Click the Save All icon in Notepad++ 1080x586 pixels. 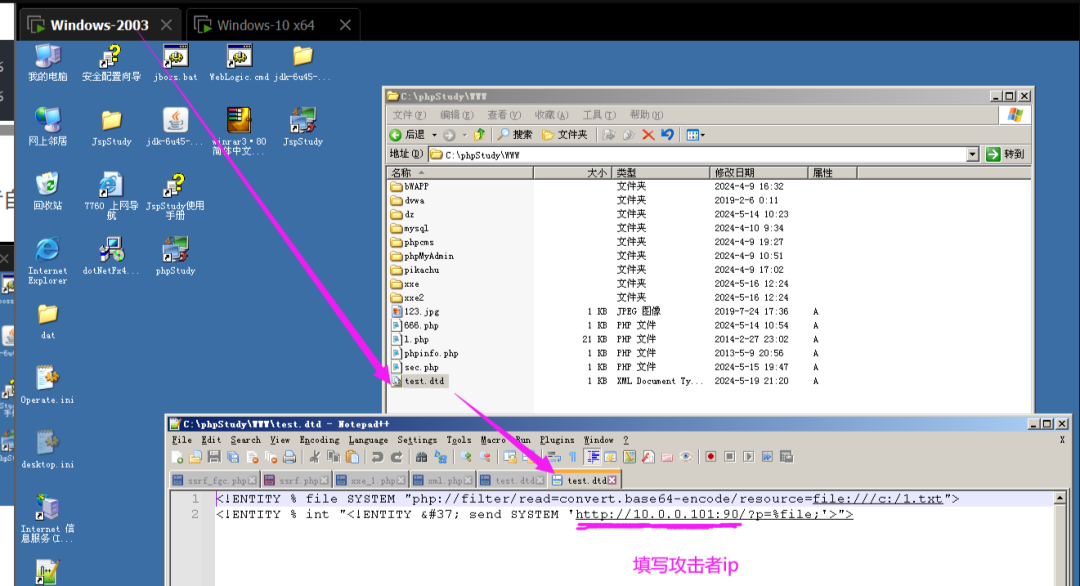coord(233,457)
